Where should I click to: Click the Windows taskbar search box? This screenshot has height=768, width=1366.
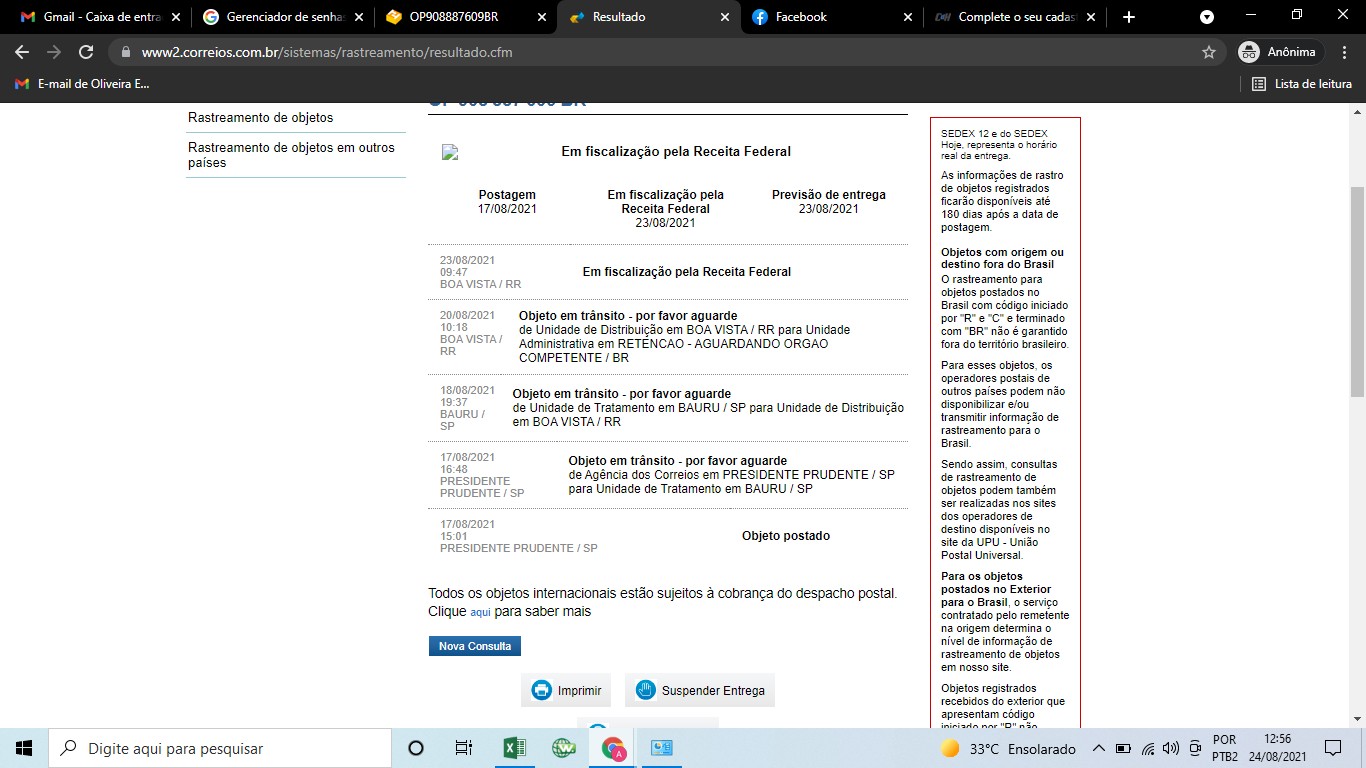(x=220, y=748)
